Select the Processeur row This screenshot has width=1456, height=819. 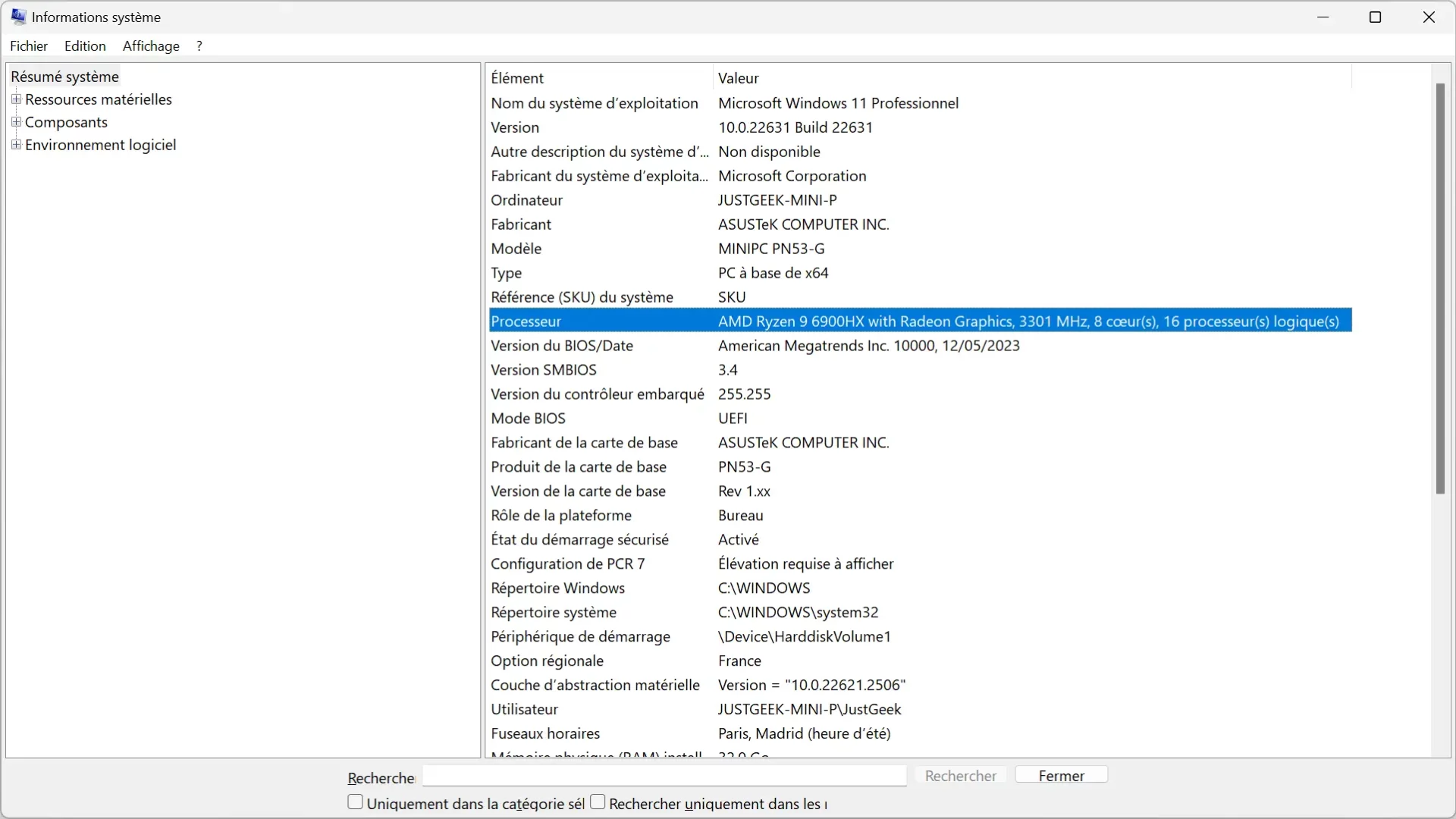(x=921, y=322)
